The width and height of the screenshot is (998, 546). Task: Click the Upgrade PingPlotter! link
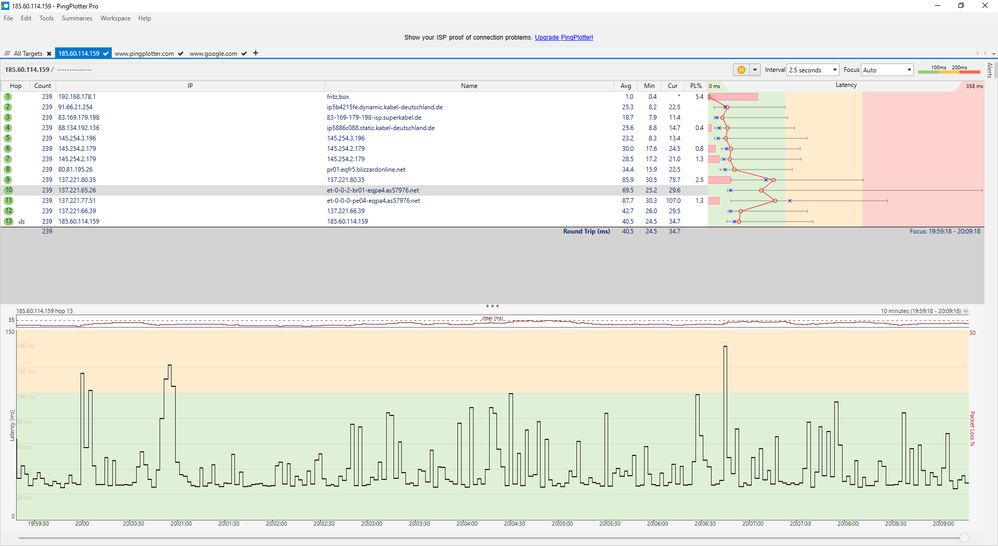click(564, 37)
